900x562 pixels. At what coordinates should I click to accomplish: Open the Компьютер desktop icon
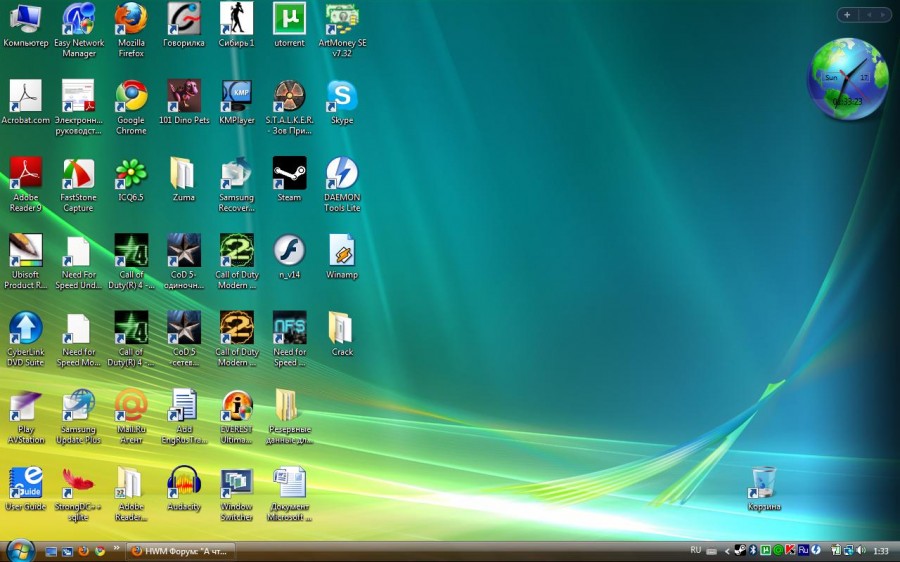[x=25, y=26]
